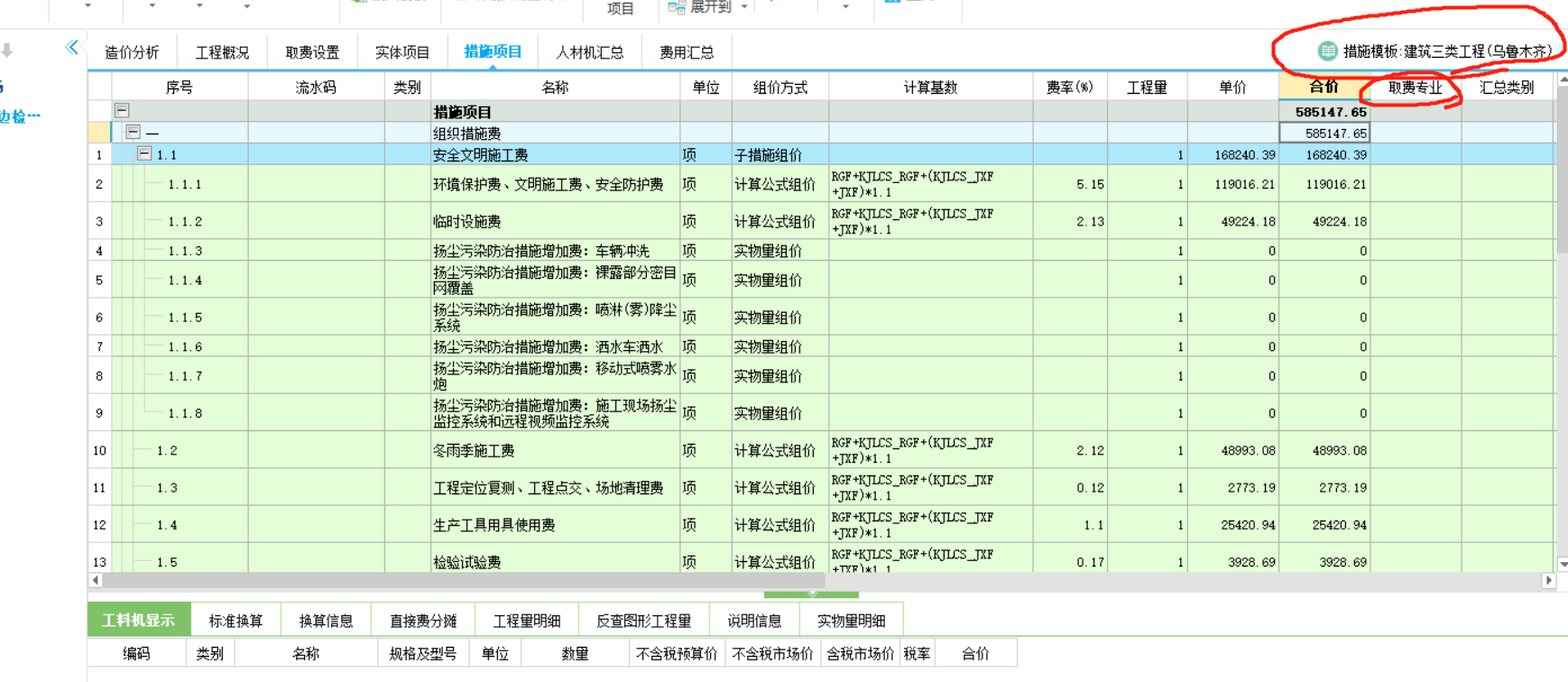Click the 工程量 column header
The image size is (1568, 682).
point(1147,88)
